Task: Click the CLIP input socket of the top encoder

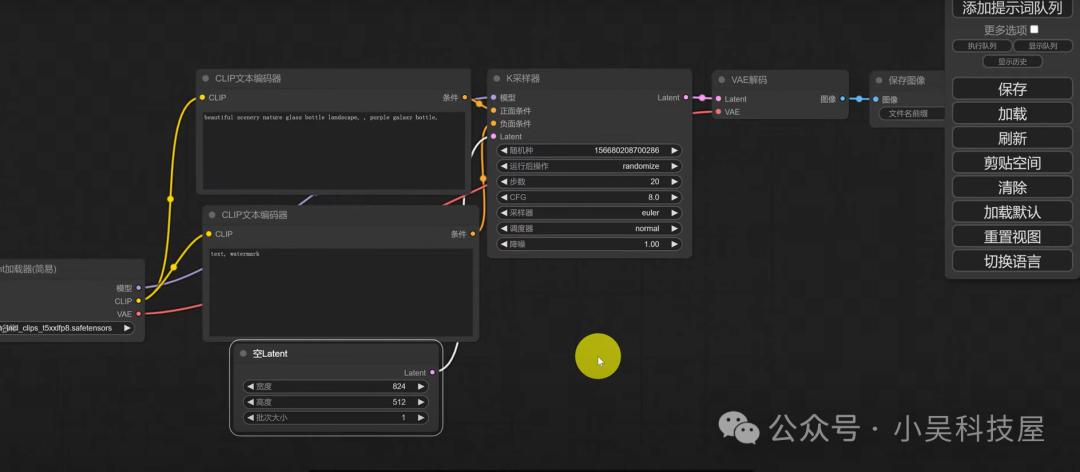Action: tap(202, 97)
